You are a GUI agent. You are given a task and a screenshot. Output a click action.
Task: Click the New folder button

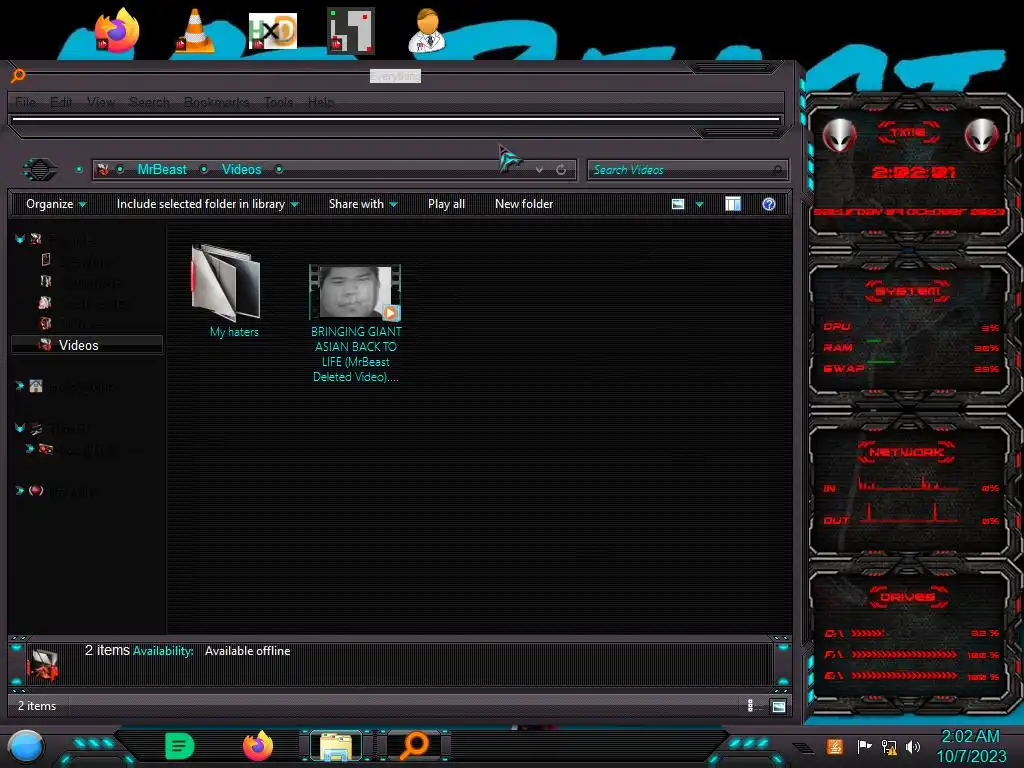[x=524, y=204]
